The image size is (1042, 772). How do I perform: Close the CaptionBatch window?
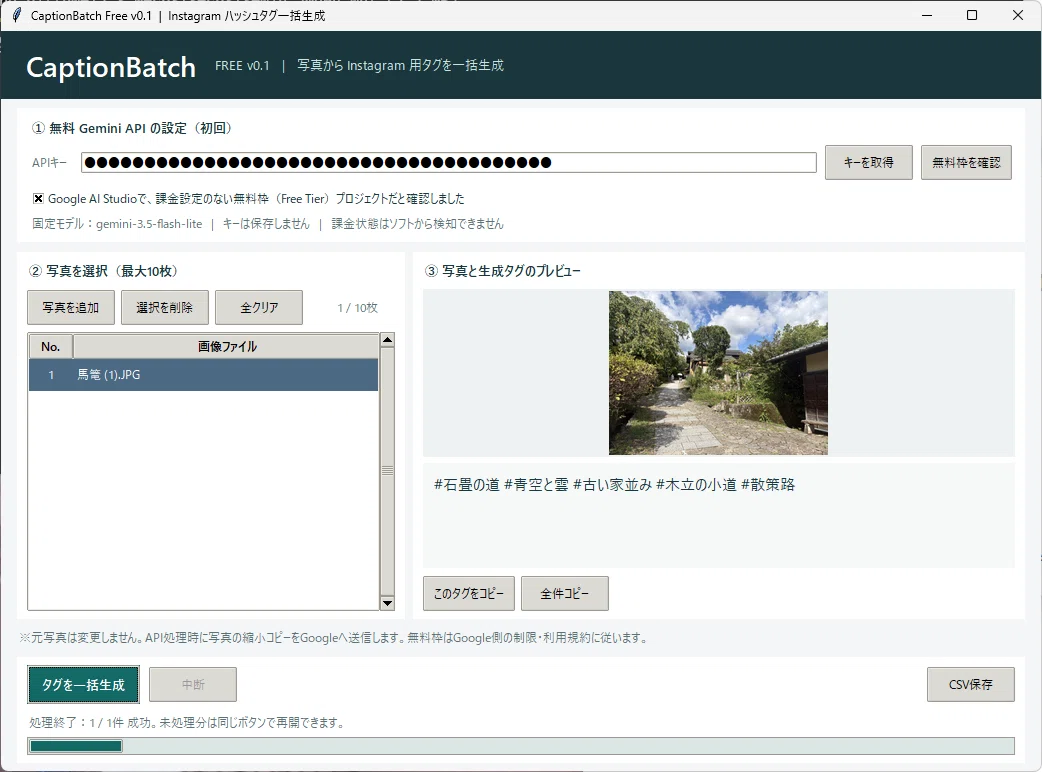coord(1017,15)
